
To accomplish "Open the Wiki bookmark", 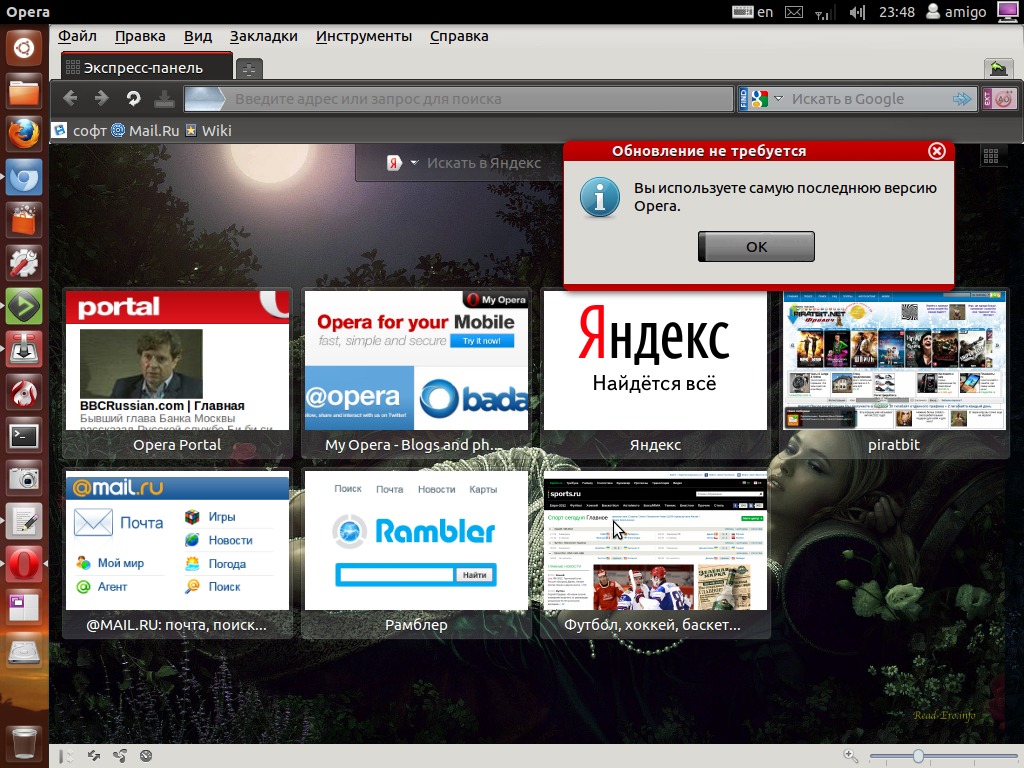I will coord(208,131).
